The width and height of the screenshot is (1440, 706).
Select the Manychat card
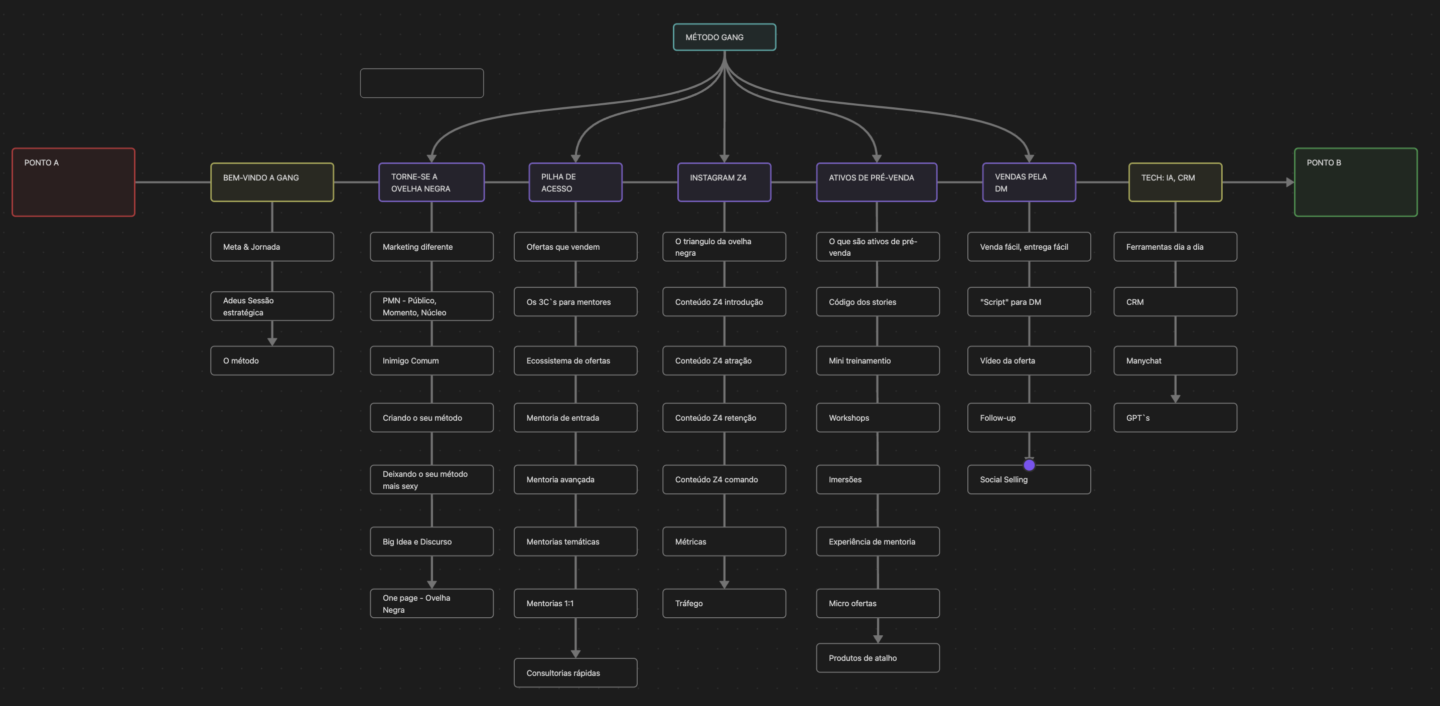click(1175, 361)
